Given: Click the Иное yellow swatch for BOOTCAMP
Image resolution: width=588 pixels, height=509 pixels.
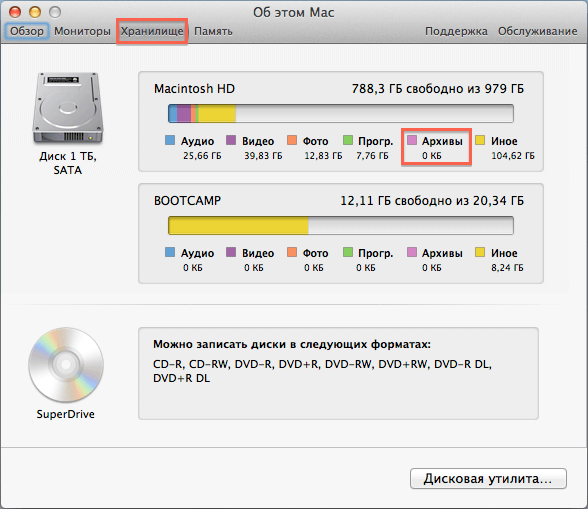Looking at the screenshot, I should pyautogui.click(x=480, y=252).
